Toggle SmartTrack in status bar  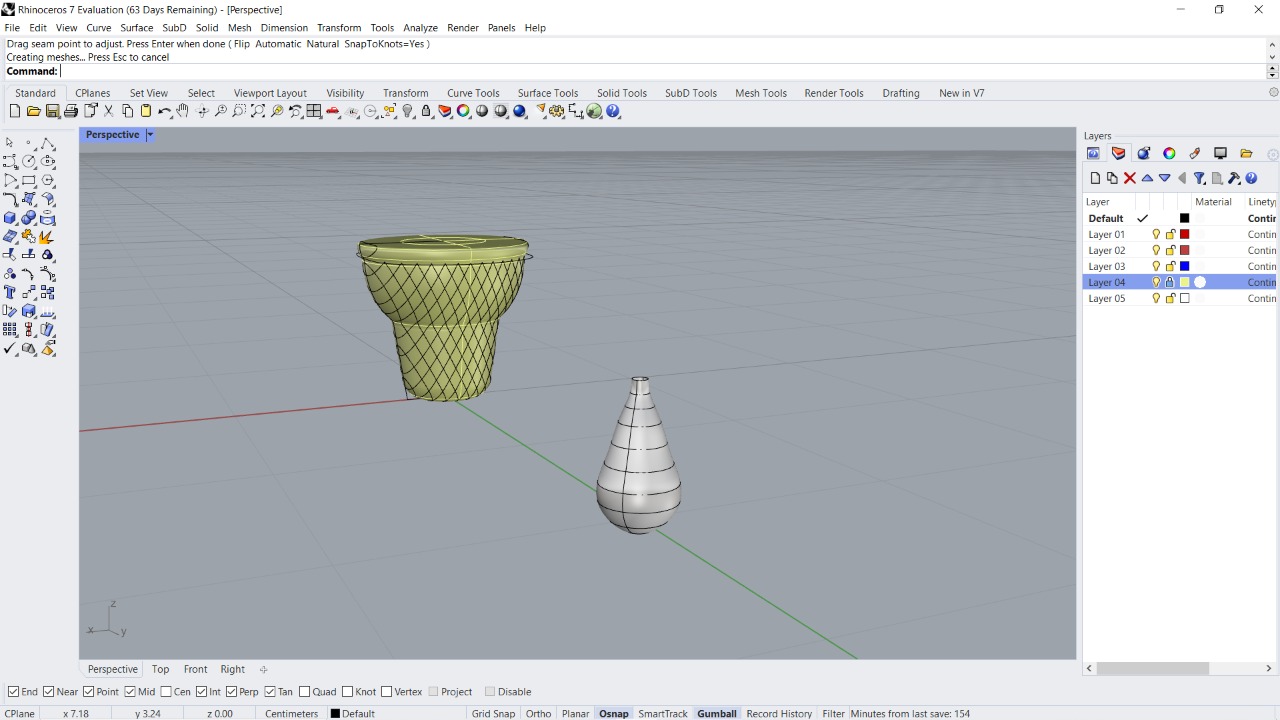point(663,713)
